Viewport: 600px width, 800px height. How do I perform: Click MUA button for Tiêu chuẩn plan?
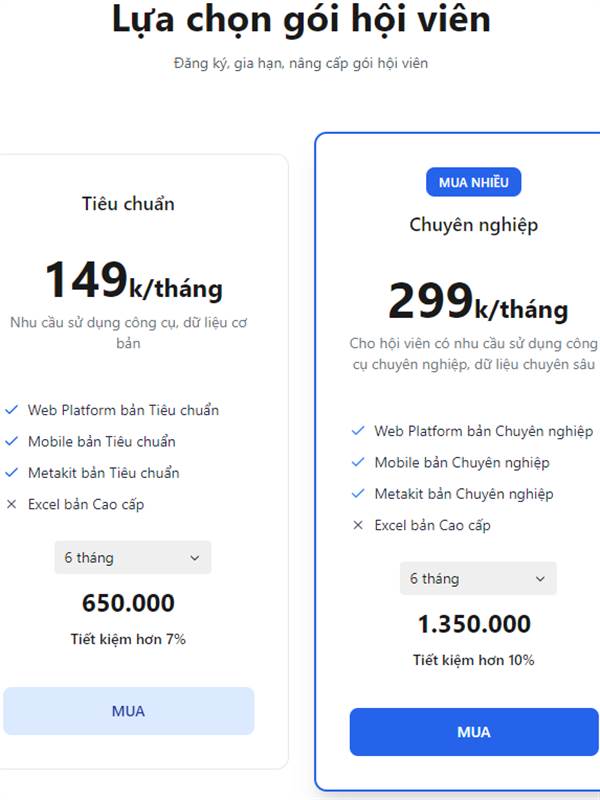(129, 711)
